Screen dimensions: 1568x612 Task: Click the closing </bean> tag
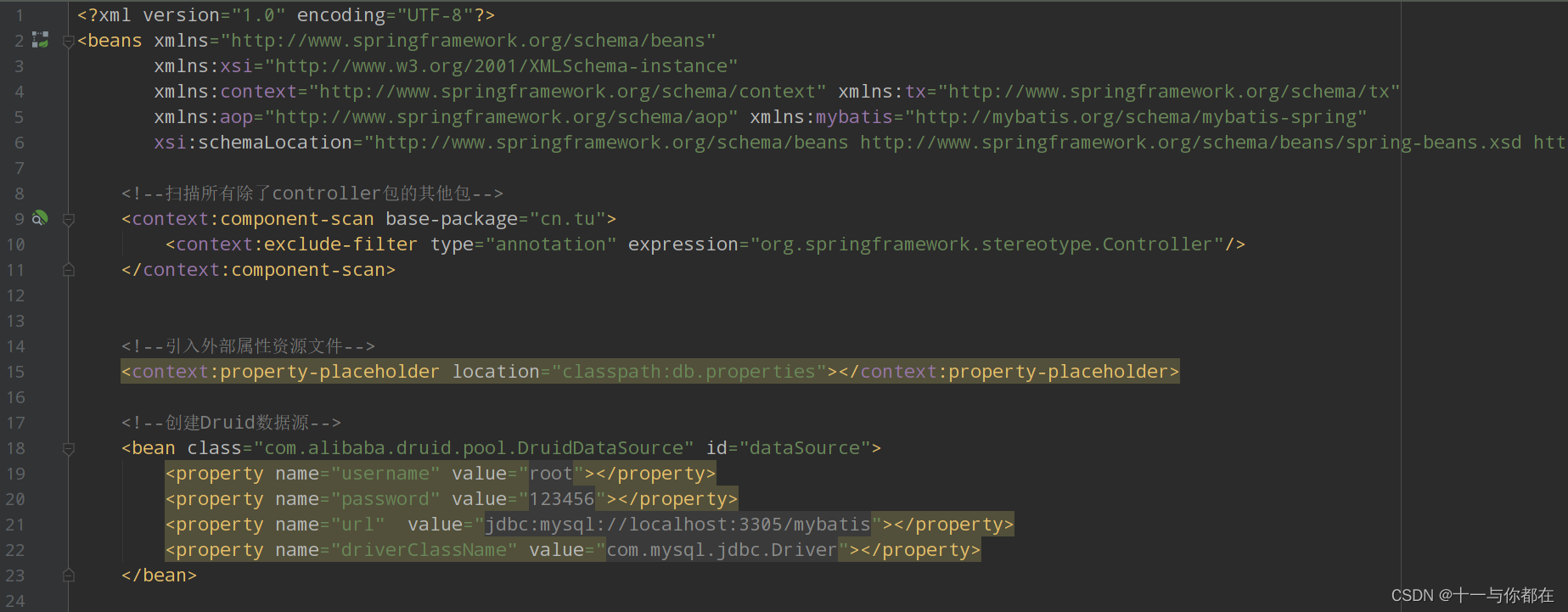coord(159,576)
